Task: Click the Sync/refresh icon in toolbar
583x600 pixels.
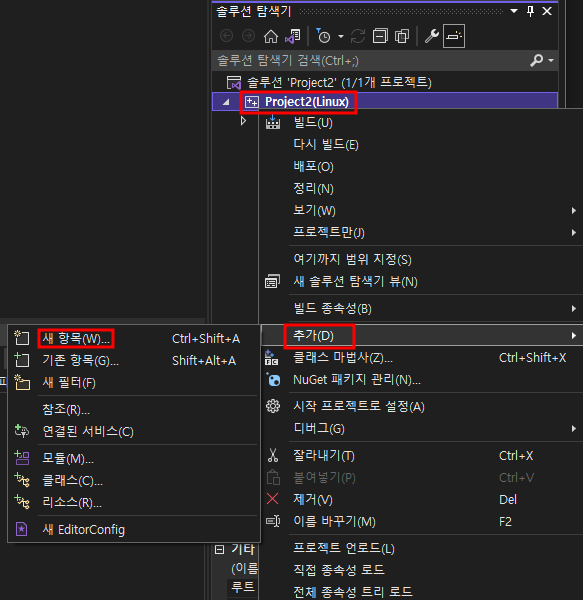Action: [358, 36]
